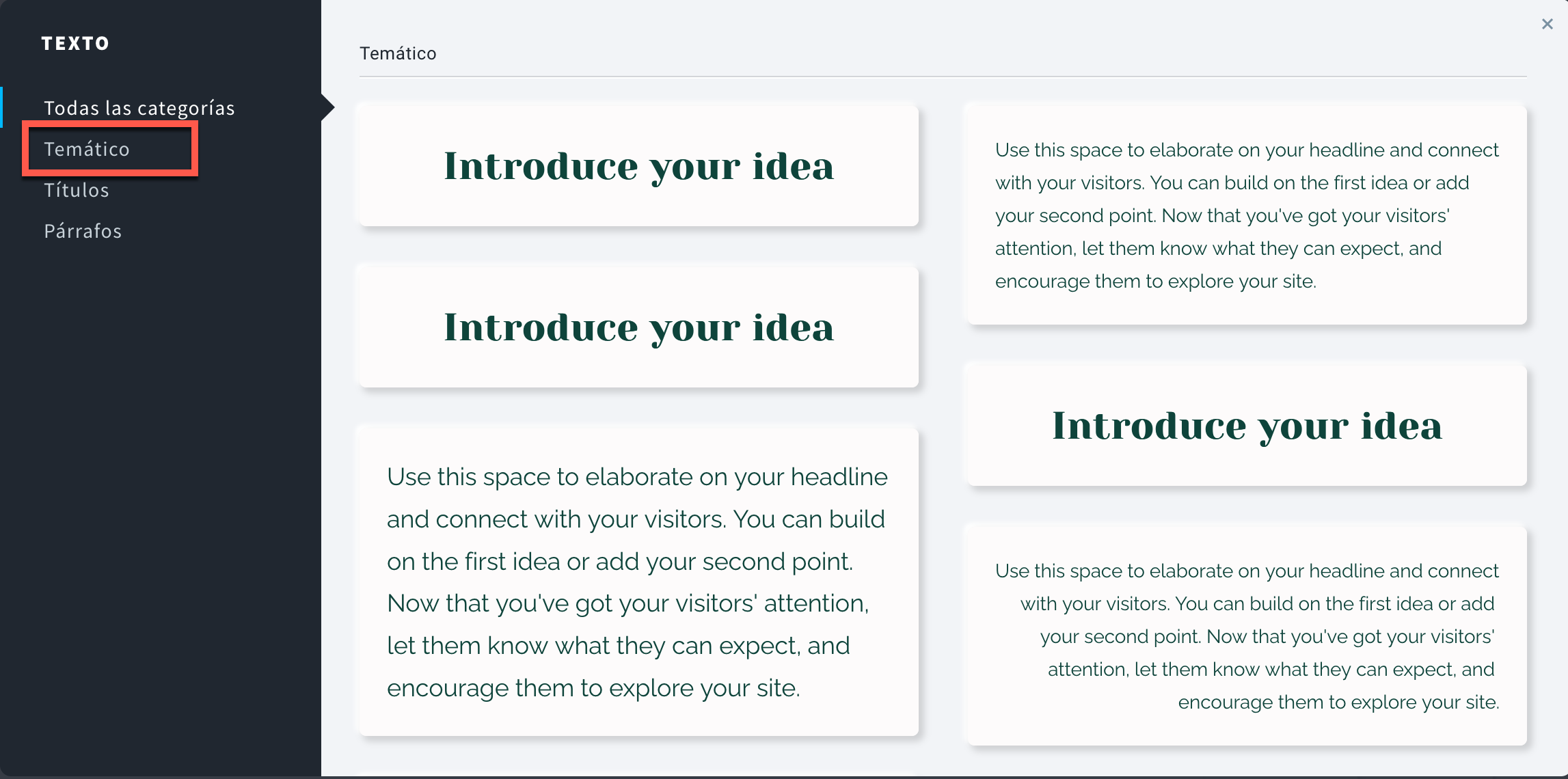The image size is (1568, 779).
Task: Add the first heading card in left column
Action: click(638, 165)
